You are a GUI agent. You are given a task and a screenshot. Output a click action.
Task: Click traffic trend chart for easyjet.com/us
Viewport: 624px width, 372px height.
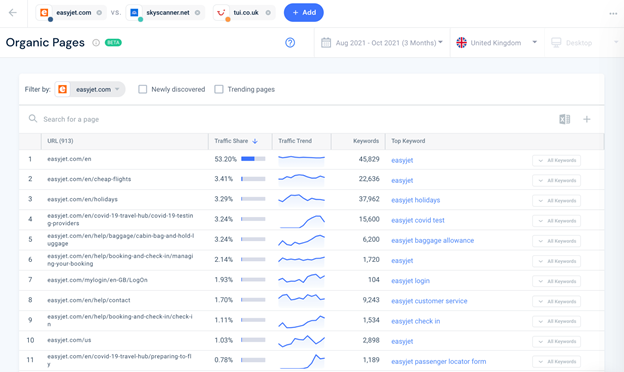coord(301,341)
